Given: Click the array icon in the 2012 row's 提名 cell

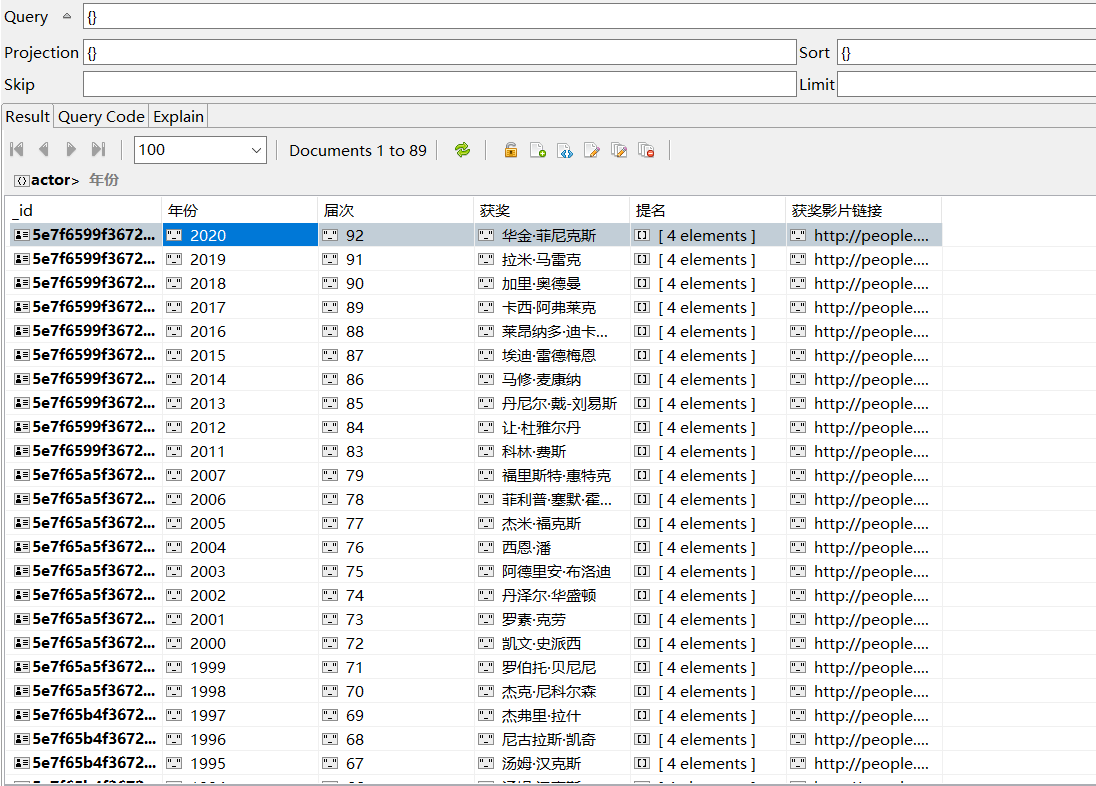Looking at the screenshot, I should pos(642,427).
